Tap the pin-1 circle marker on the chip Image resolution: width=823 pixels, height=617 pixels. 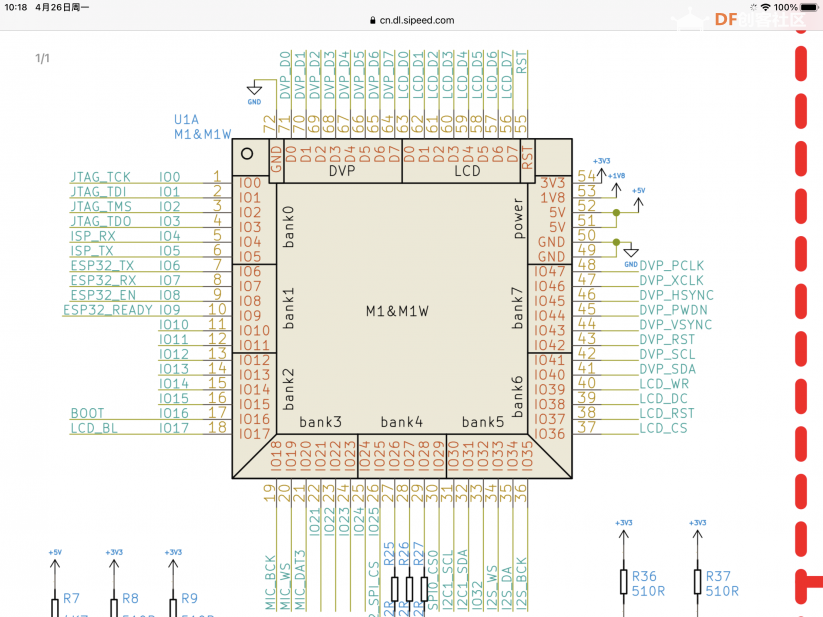pos(247,154)
